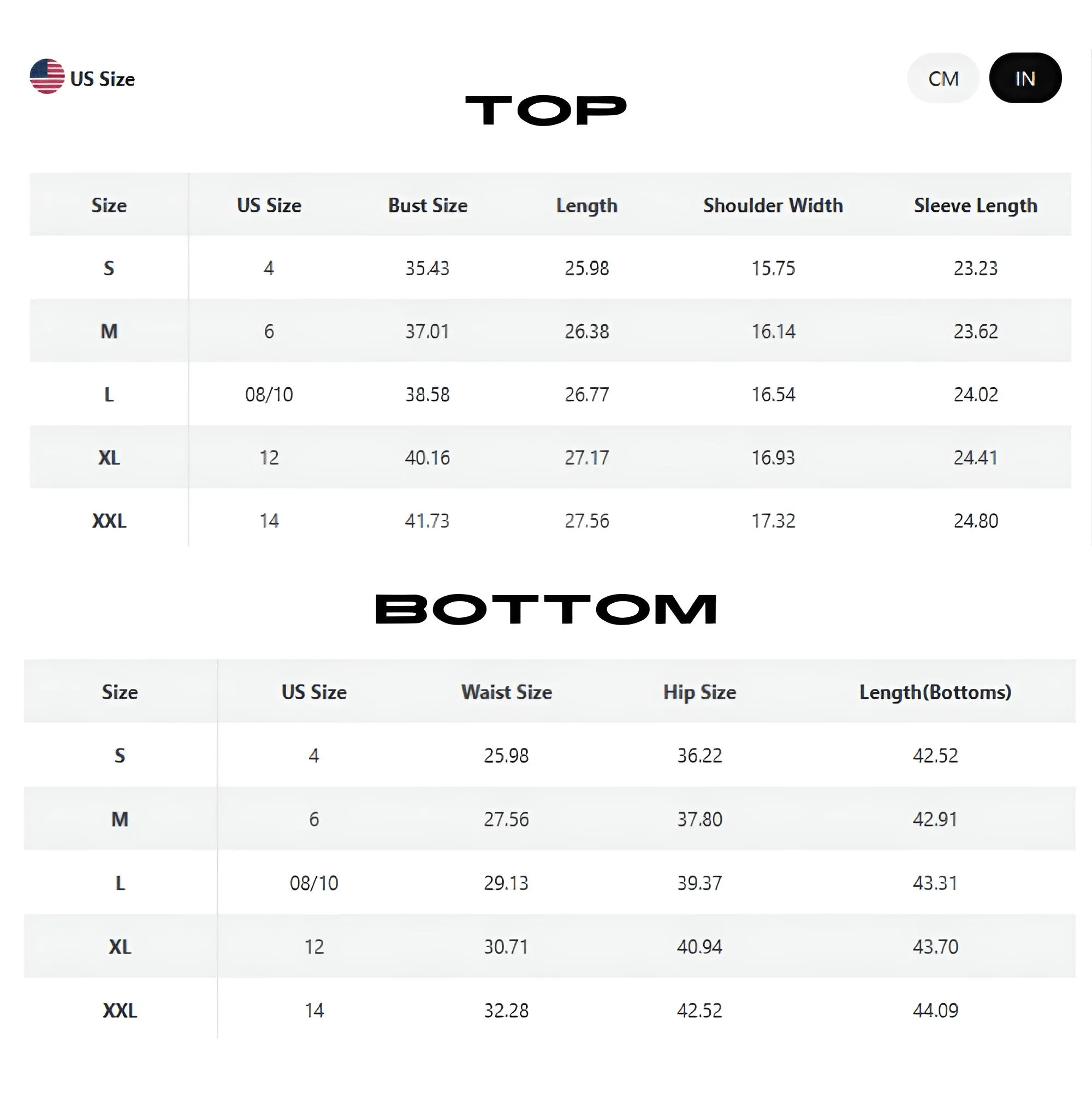Select the IN unit toggle
1092x1093 pixels.
point(1025,78)
